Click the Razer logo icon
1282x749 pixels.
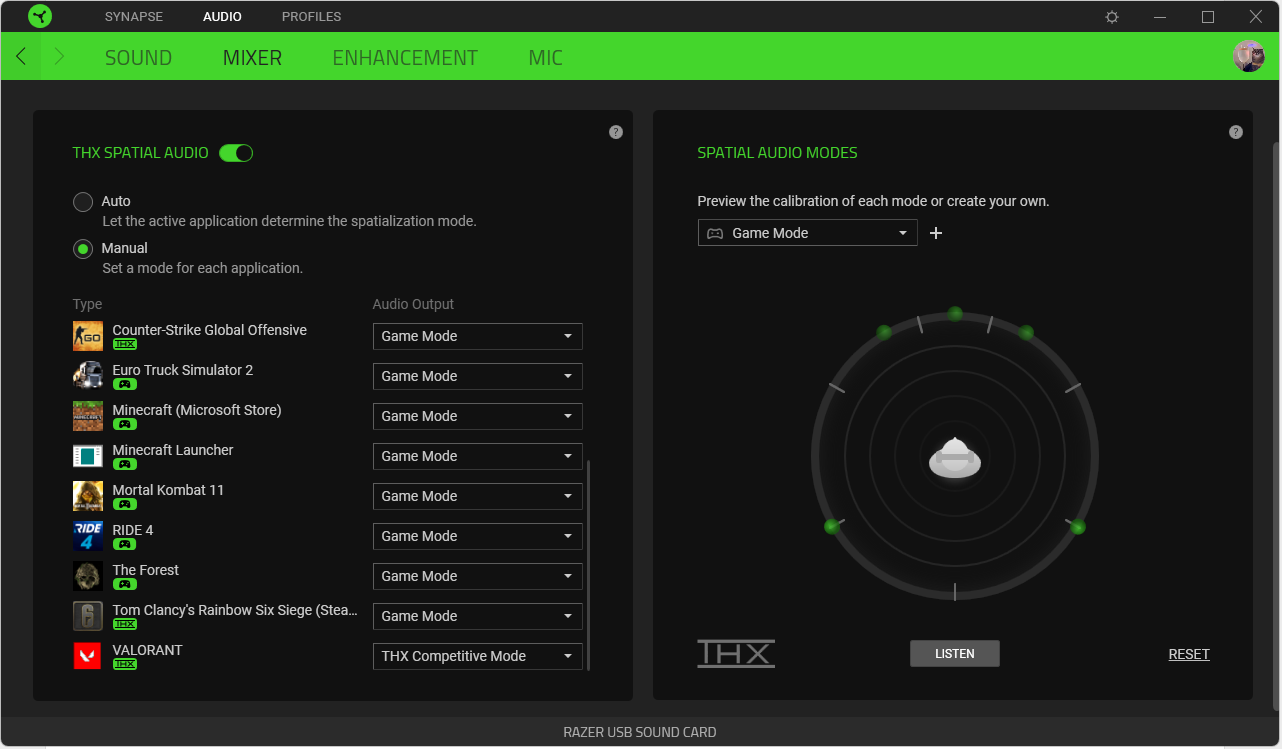click(x=40, y=16)
